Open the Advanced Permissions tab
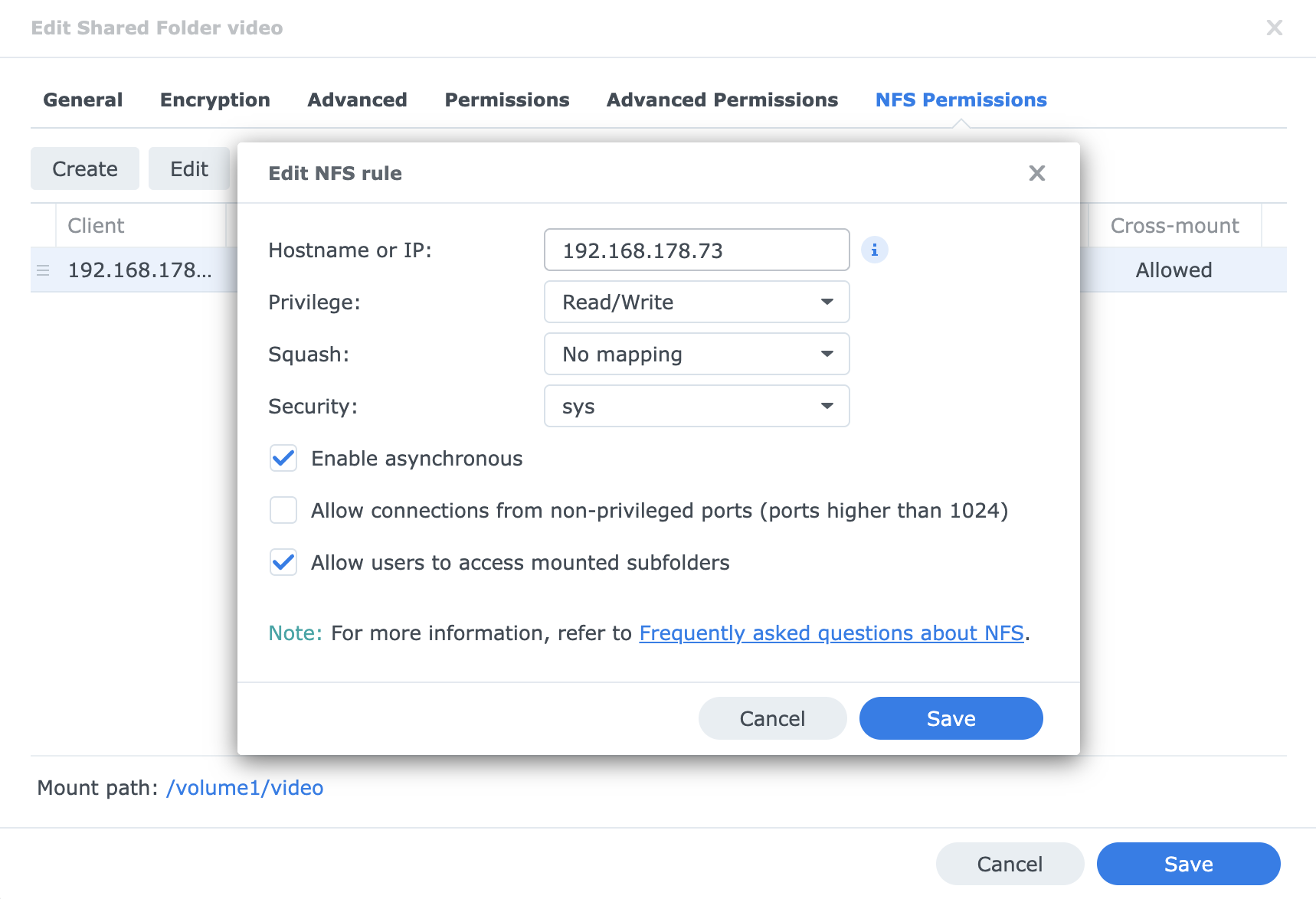 [721, 100]
